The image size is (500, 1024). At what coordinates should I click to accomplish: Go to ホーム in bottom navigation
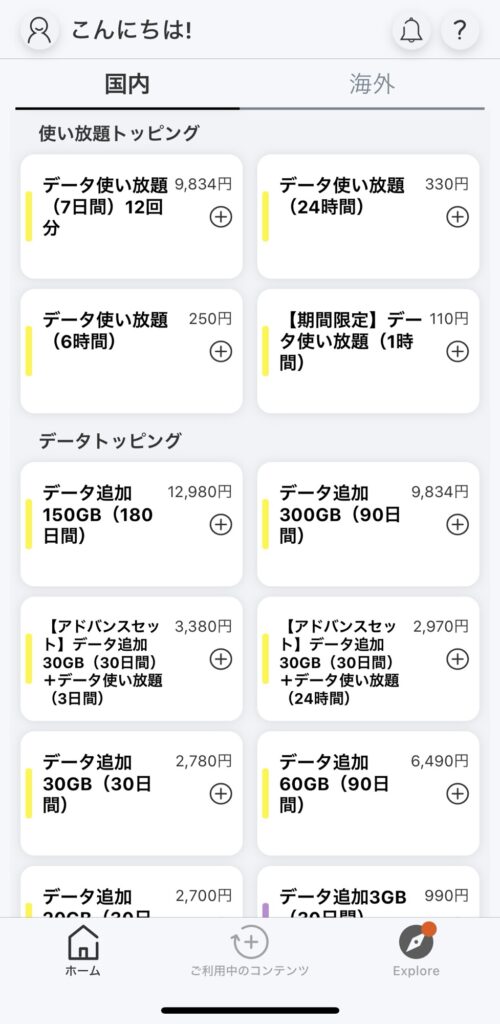[83, 951]
